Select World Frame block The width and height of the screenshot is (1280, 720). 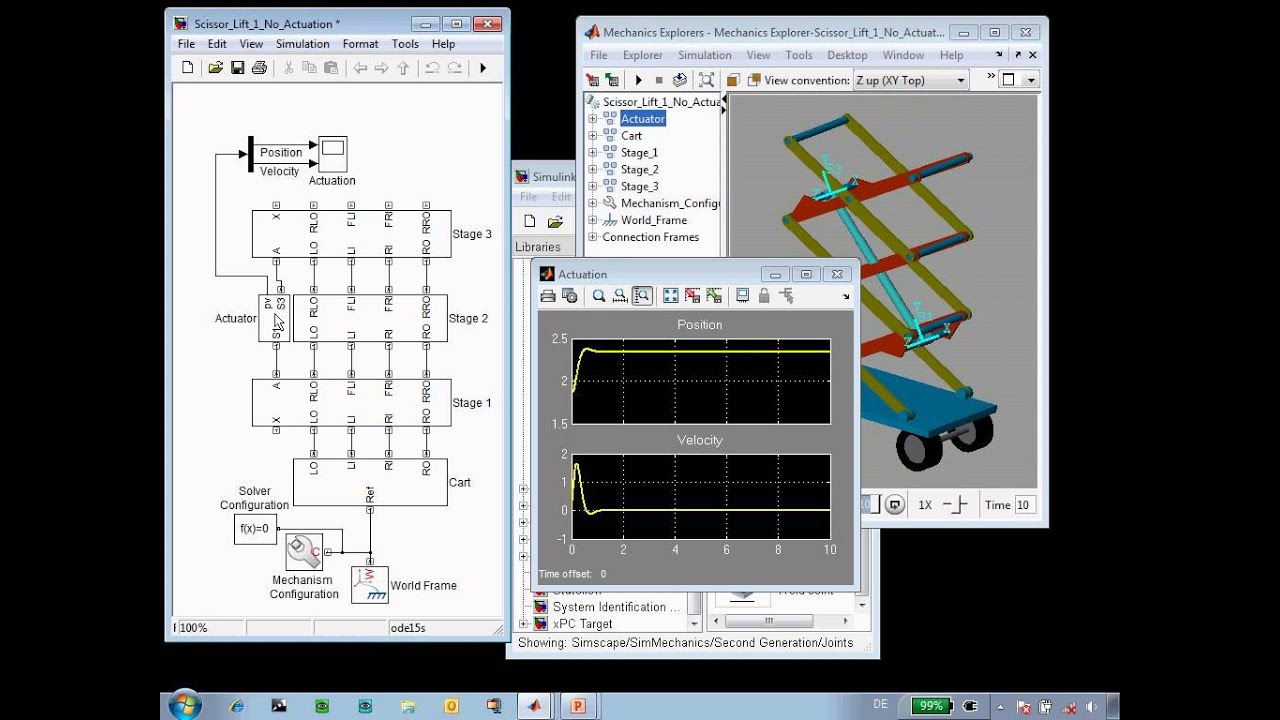(x=370, y=585)
